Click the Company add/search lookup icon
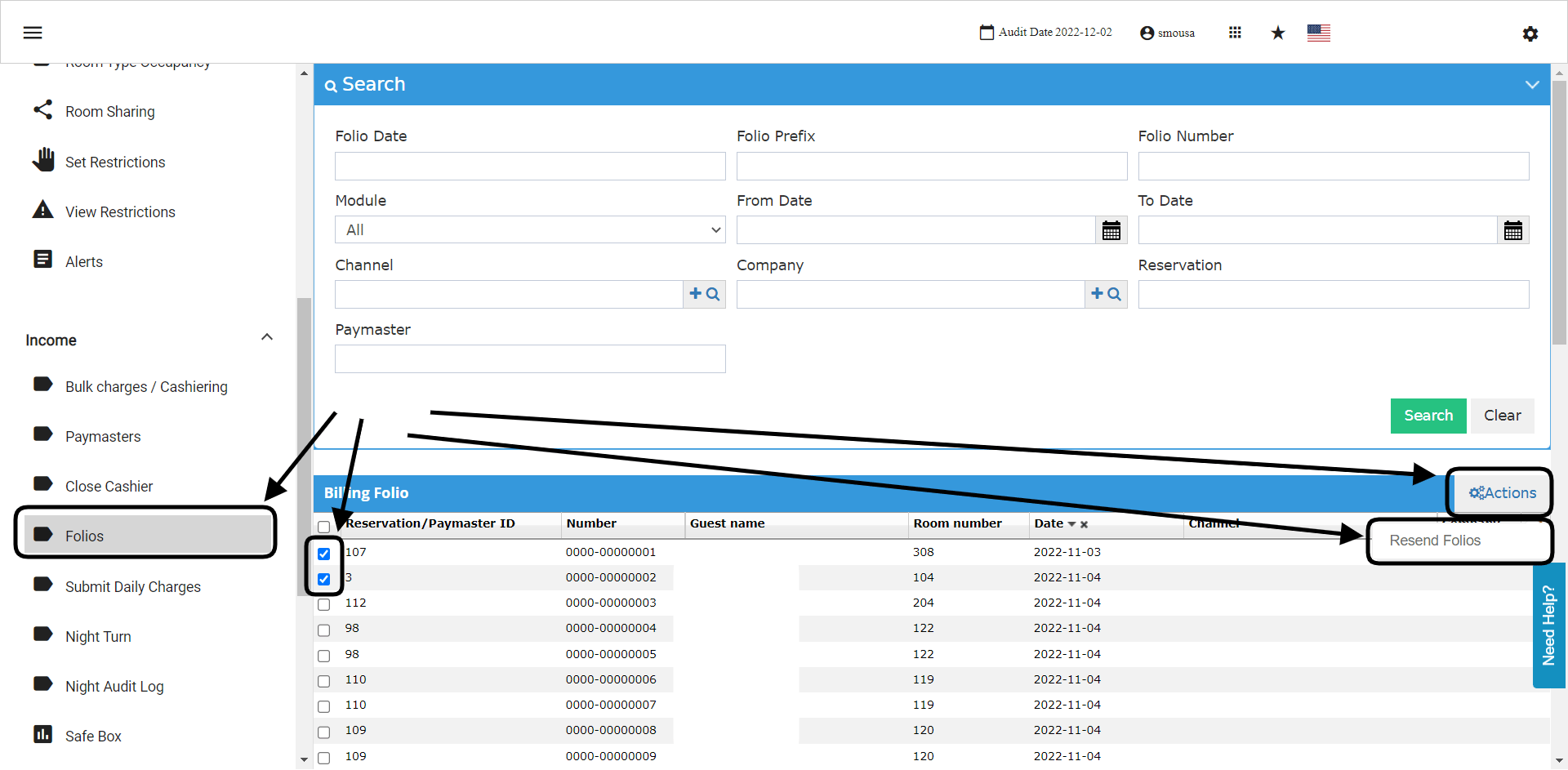The image size is (1568, 770). (1106, 294)
